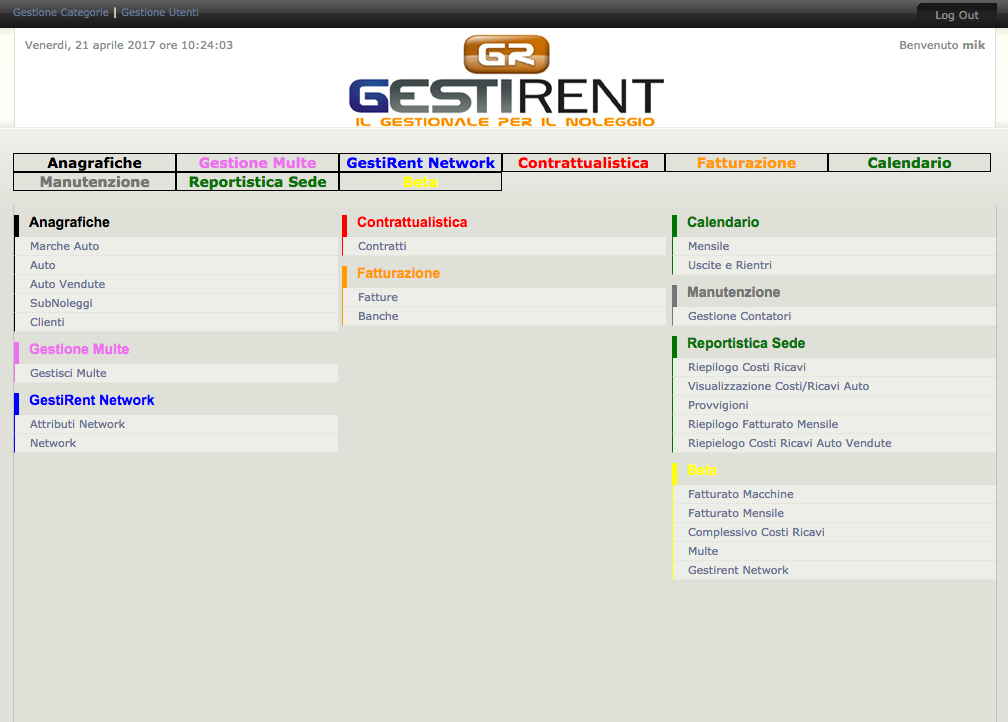
Task: Click the blue GestiRent Network section heading
Action: (x=92, y=401)
